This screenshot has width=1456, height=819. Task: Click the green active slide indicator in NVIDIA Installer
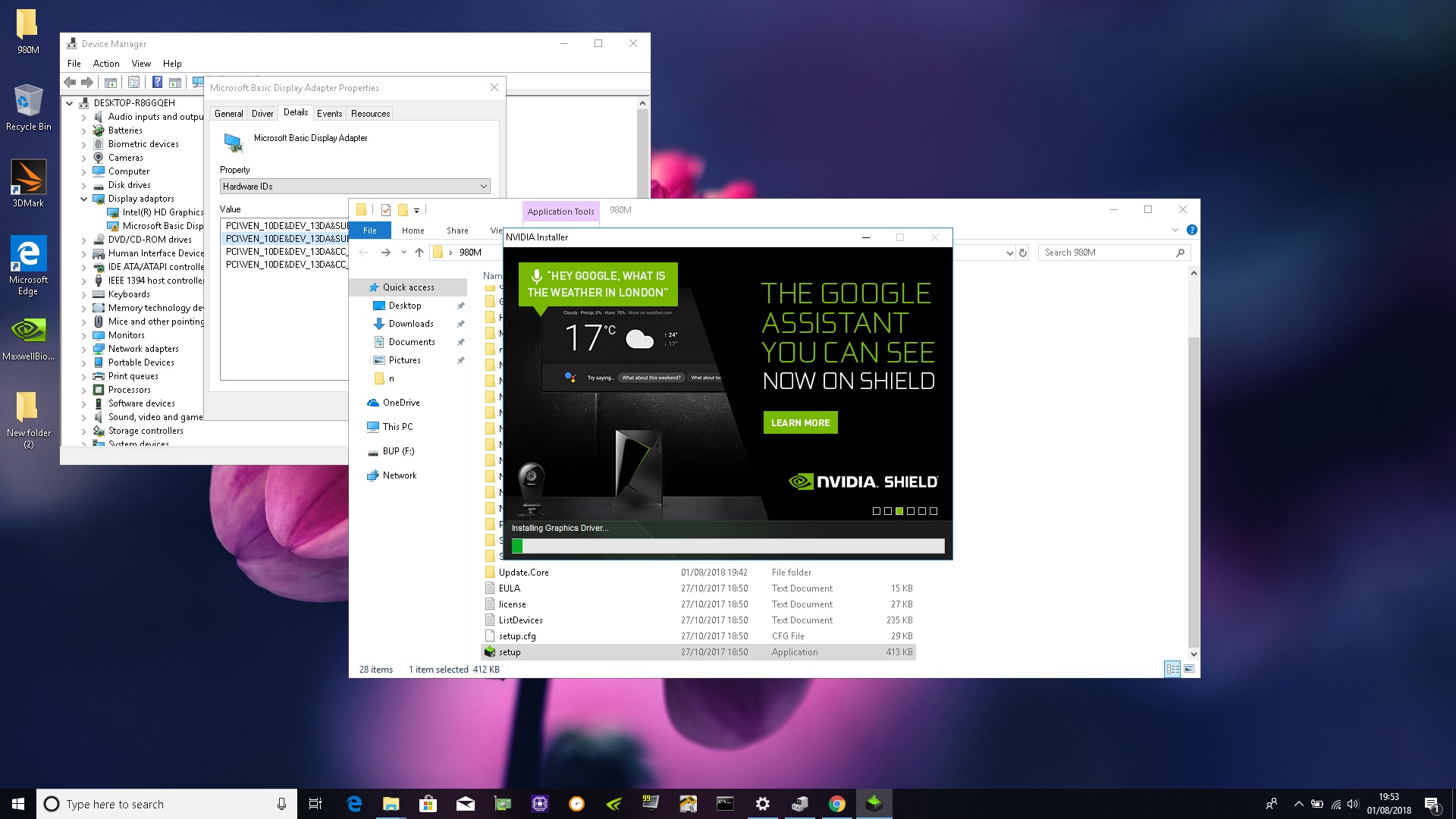point(899,511)
